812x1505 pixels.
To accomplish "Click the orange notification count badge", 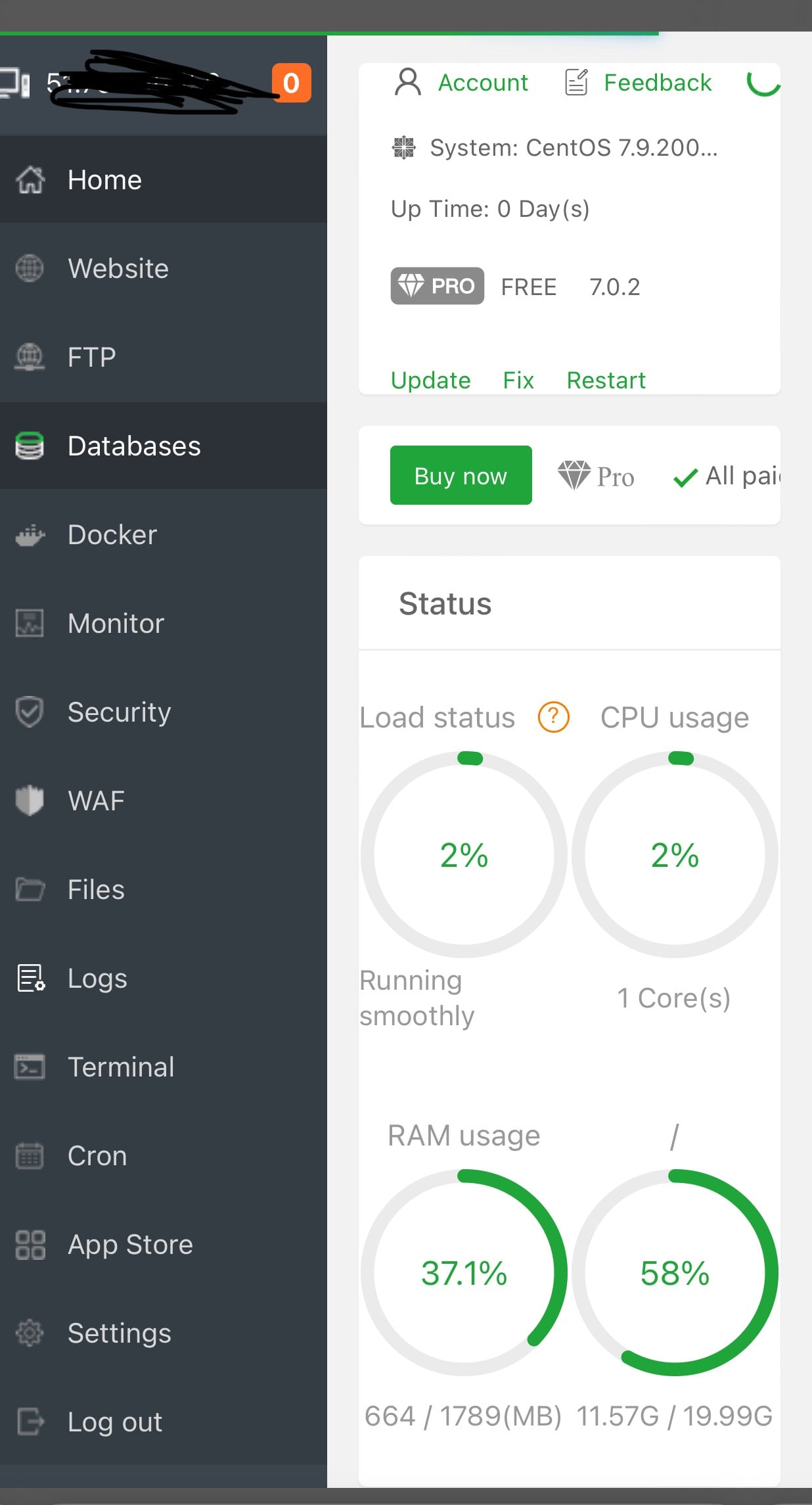I will tap(291, 83).
